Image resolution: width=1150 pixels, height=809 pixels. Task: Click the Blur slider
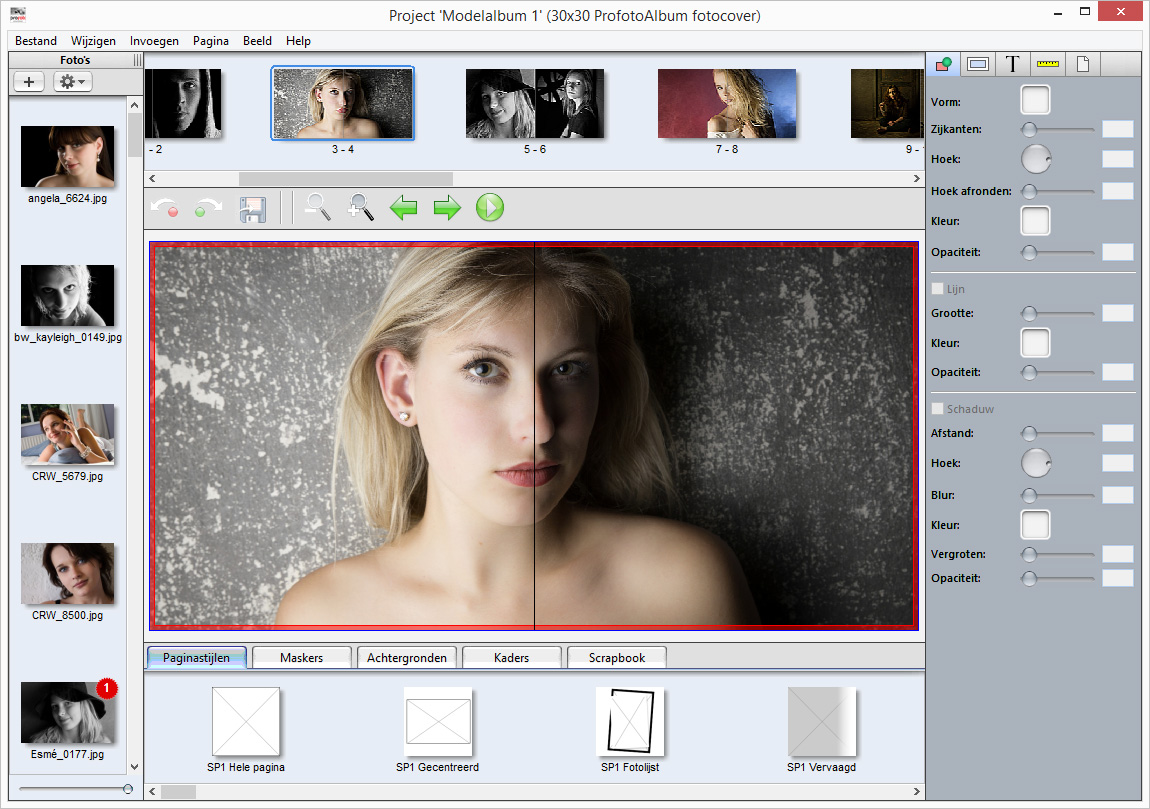click(1058, 495)
